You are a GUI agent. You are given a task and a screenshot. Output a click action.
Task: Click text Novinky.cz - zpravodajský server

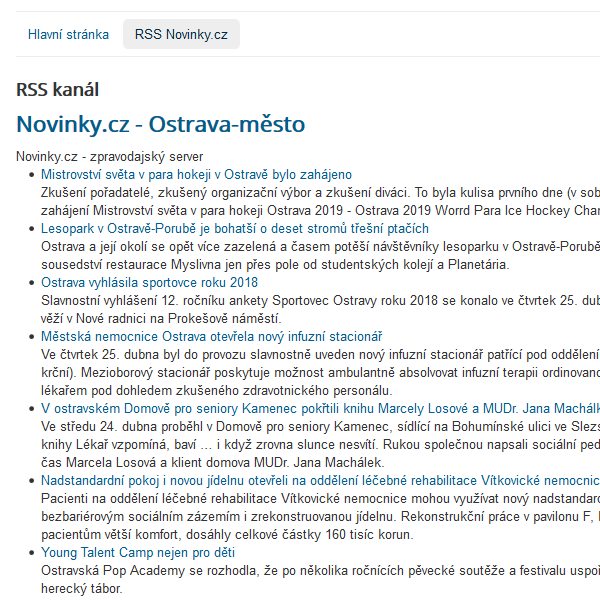tap(109, 157)
